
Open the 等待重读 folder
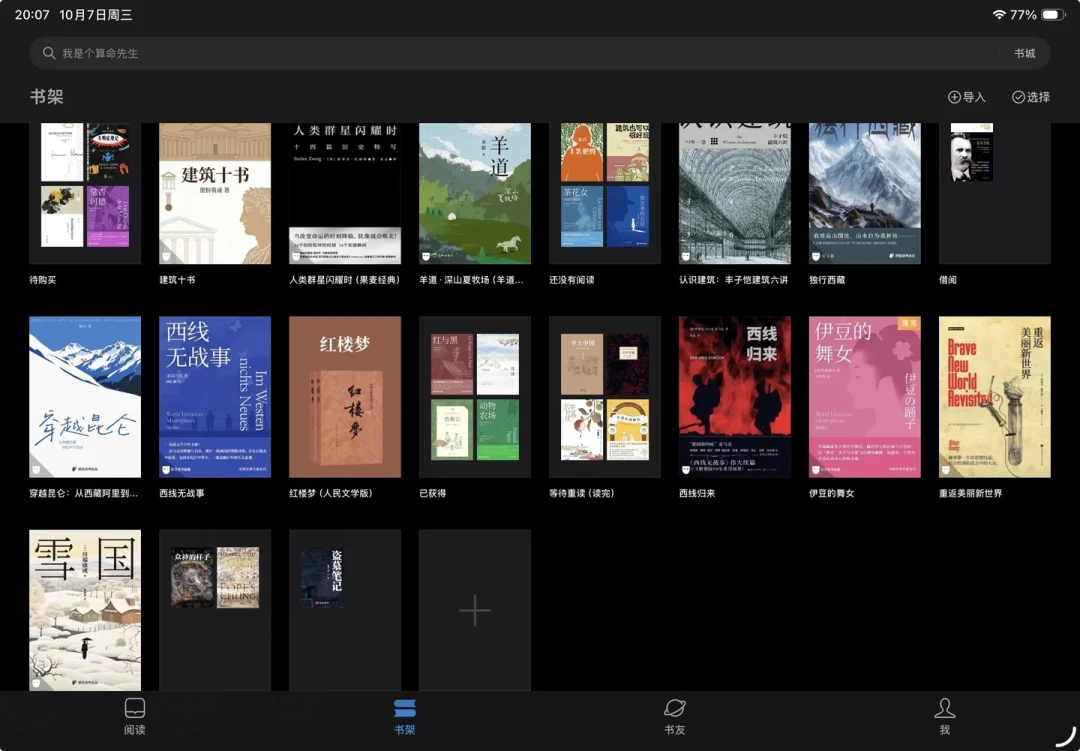(x=605, y=397)
